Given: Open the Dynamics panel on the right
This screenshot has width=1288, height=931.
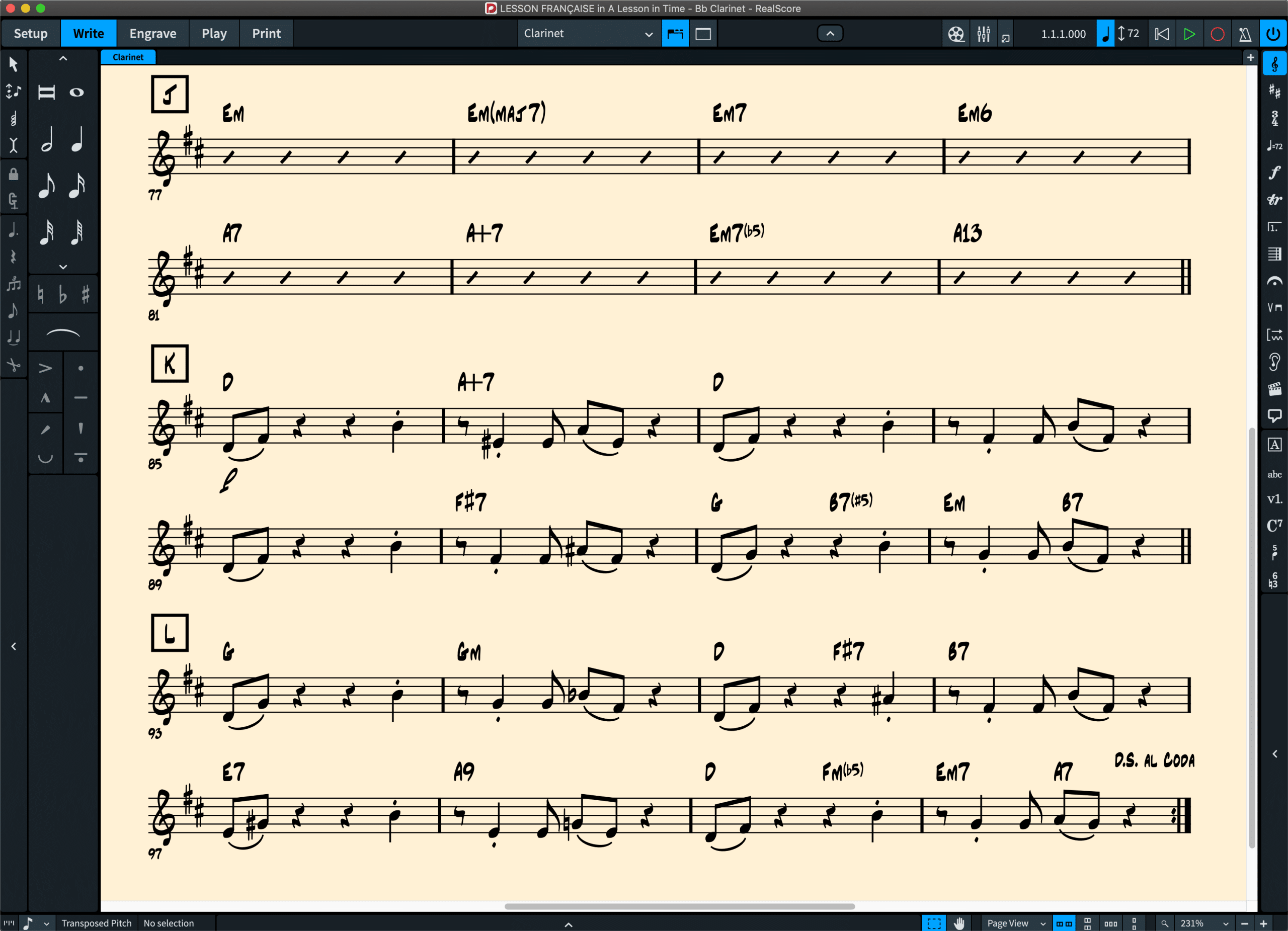Looking at the screenshot, I should (x=1274, y=173).
